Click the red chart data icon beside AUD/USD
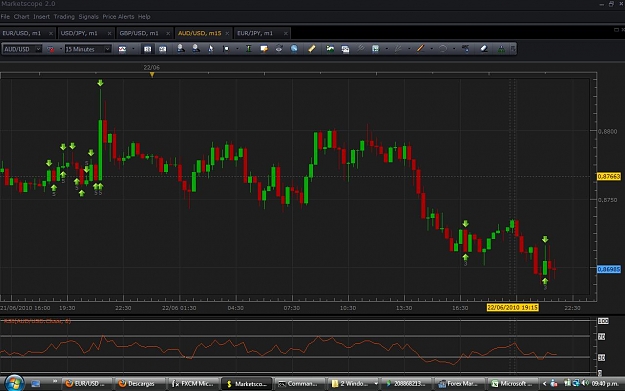Screen dimensions: 625x391 pos(51,49)
